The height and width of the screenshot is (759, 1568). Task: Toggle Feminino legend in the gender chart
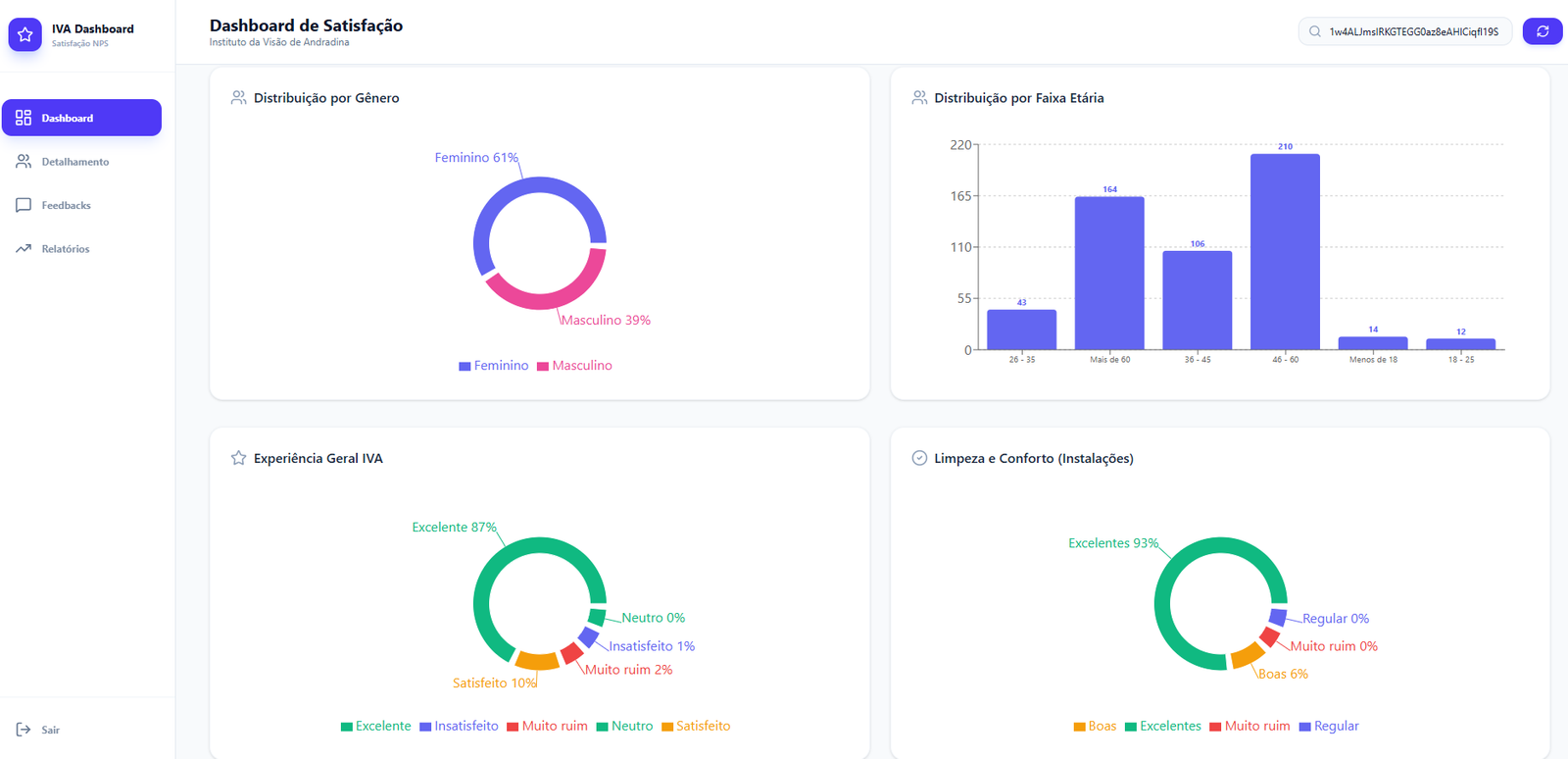tap(493, 366)
